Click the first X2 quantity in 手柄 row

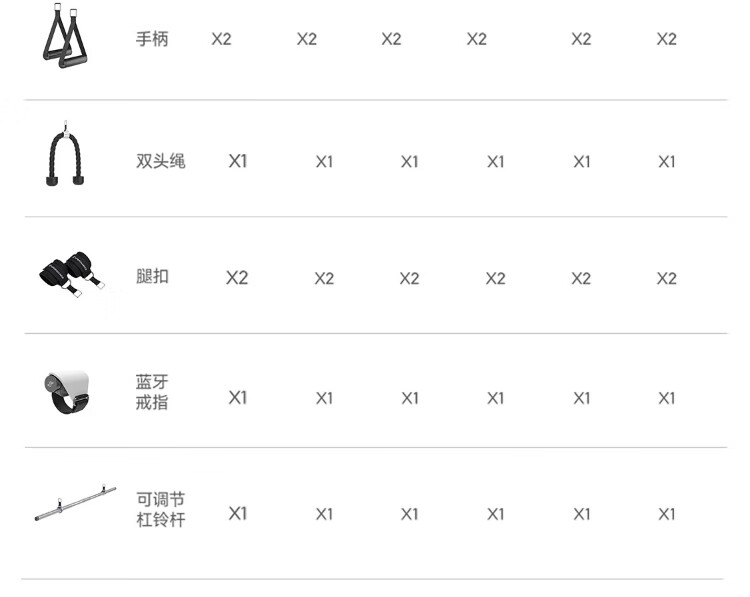pyautogui.click(x=221, y=39)
